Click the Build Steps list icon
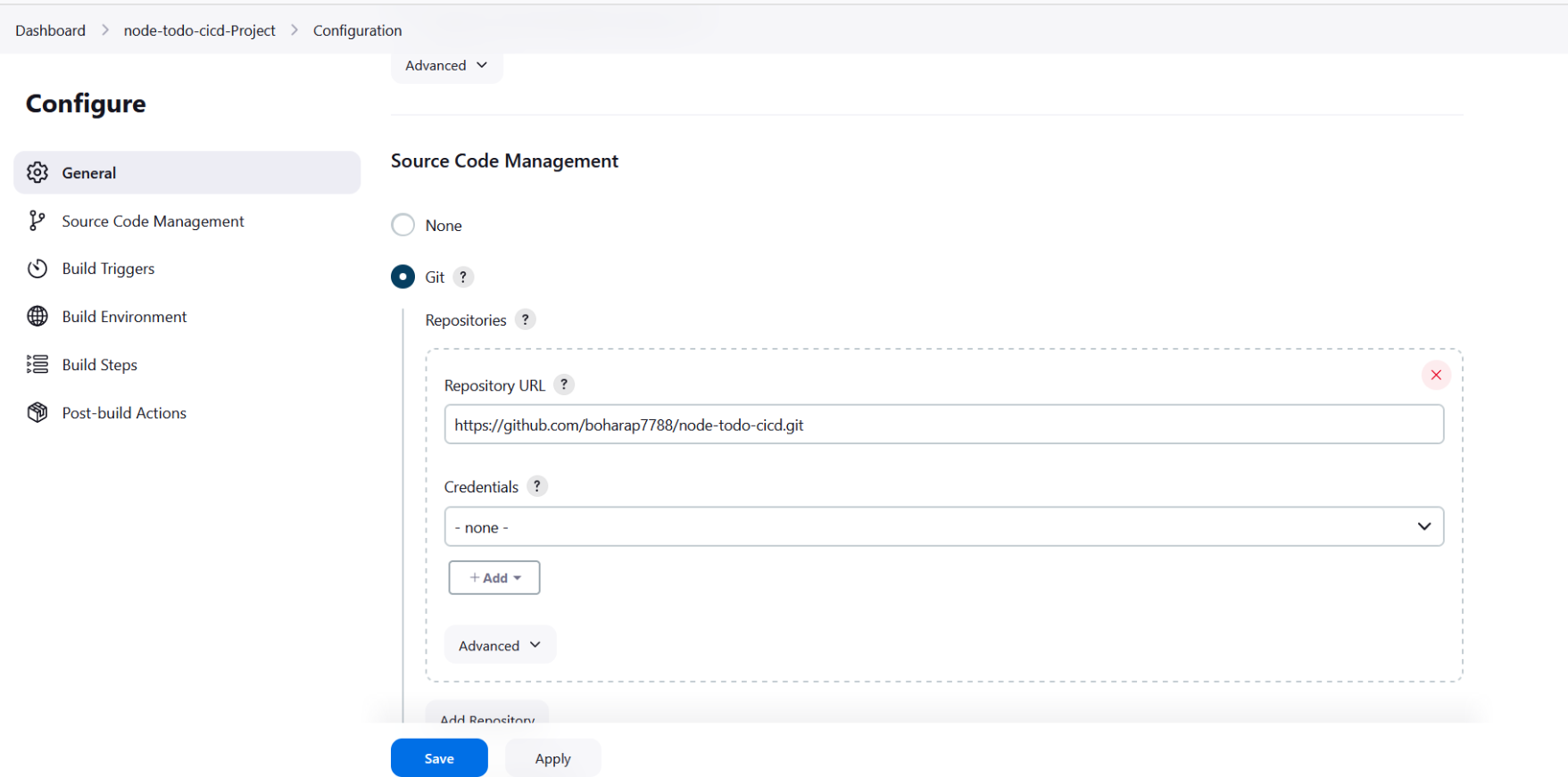This screenshot has width=1568, height=777. click(37, 364)
